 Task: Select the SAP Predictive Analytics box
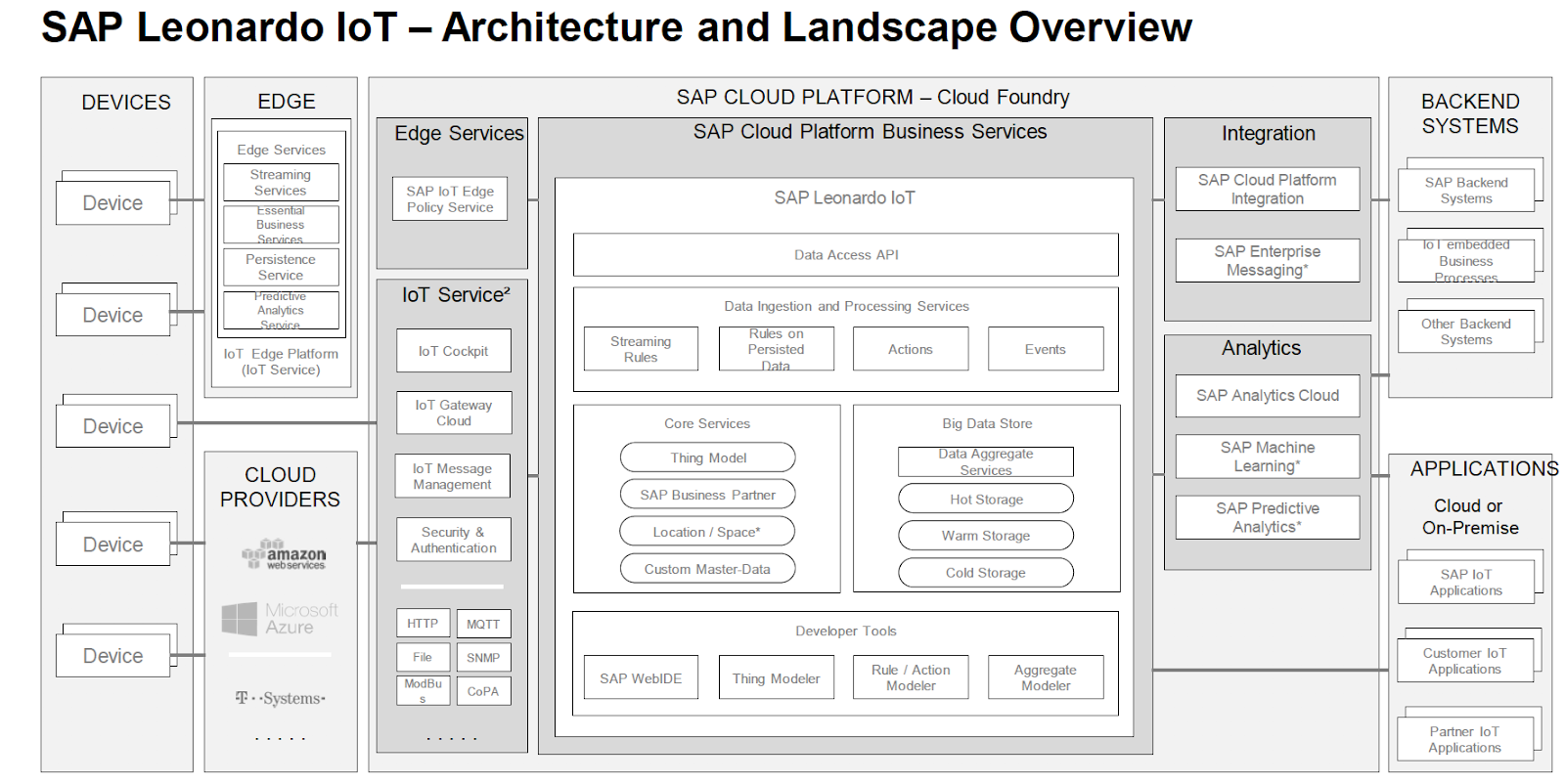click(x=1268, y=517)
